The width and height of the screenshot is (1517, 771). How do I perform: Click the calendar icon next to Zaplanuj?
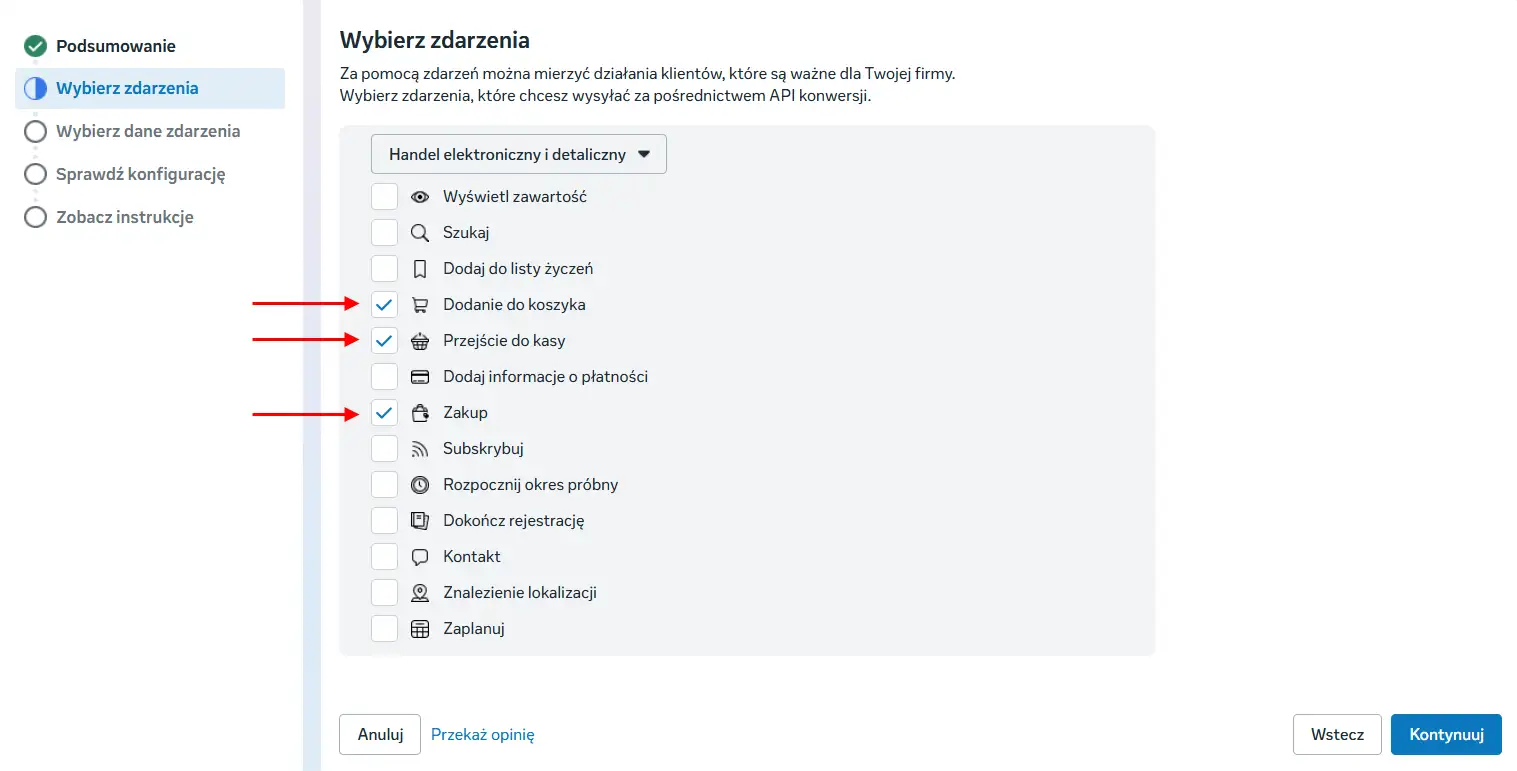(x=420, y=628)
